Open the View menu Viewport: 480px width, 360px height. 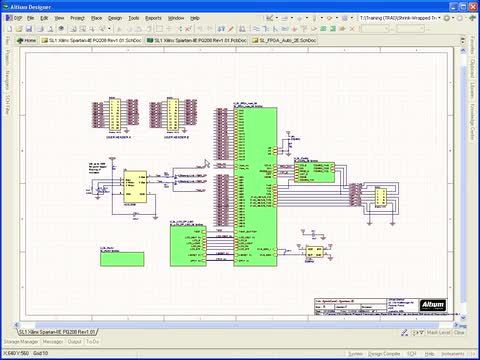coord(59,18)
